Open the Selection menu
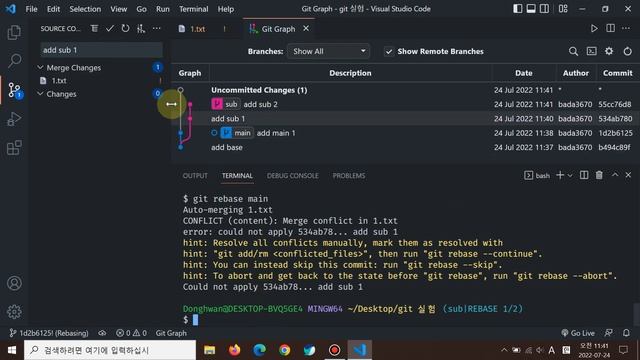Screen dimensions: 640x360 (85, 9)
